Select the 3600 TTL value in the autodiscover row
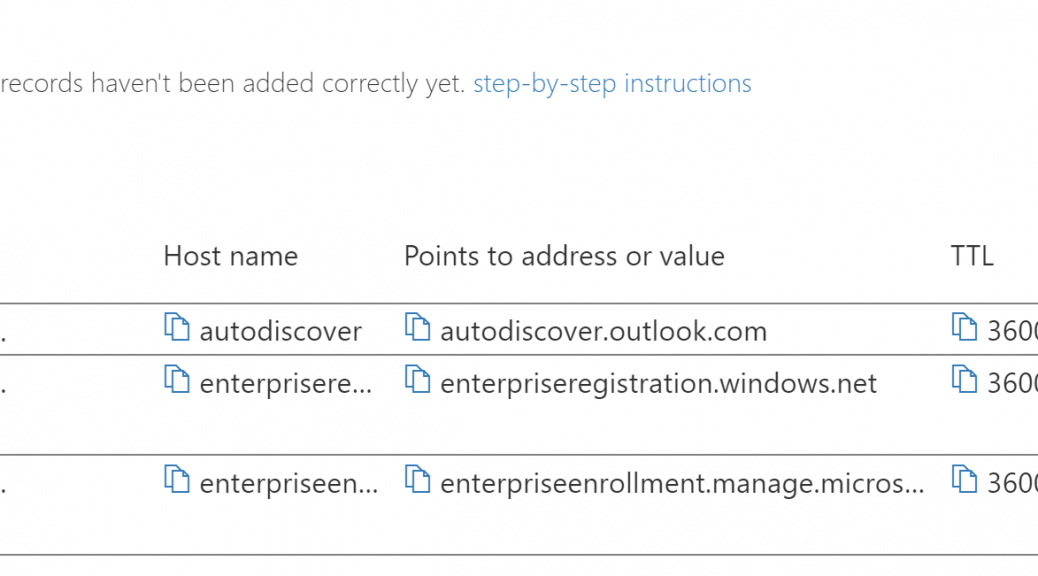1038x576 pixels. click(x=1013, y=331)
